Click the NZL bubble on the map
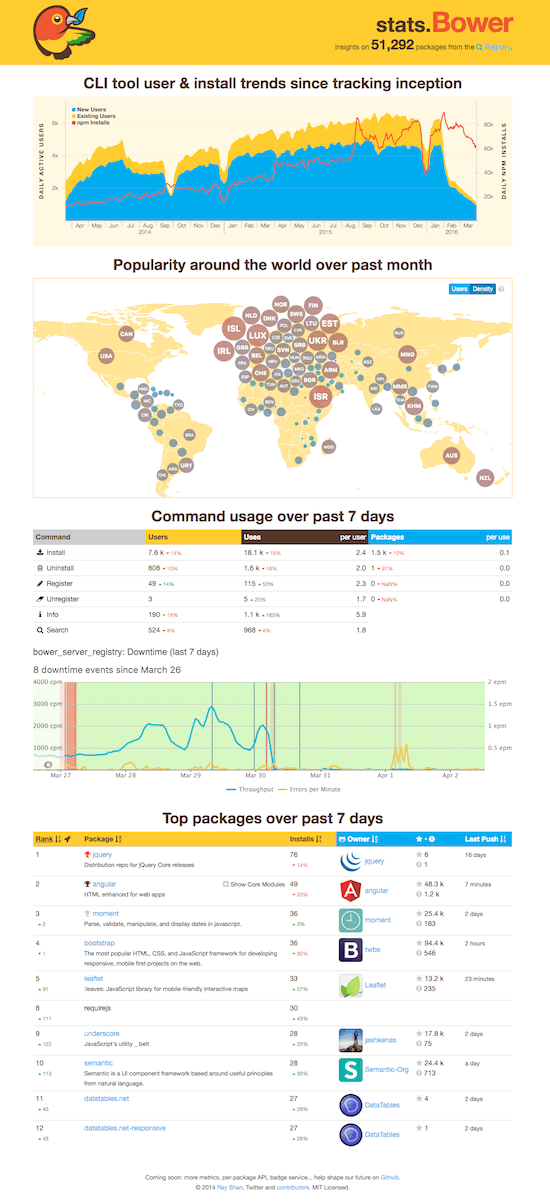This screenshot has height=1202, width=550. (x=485, y=478)
